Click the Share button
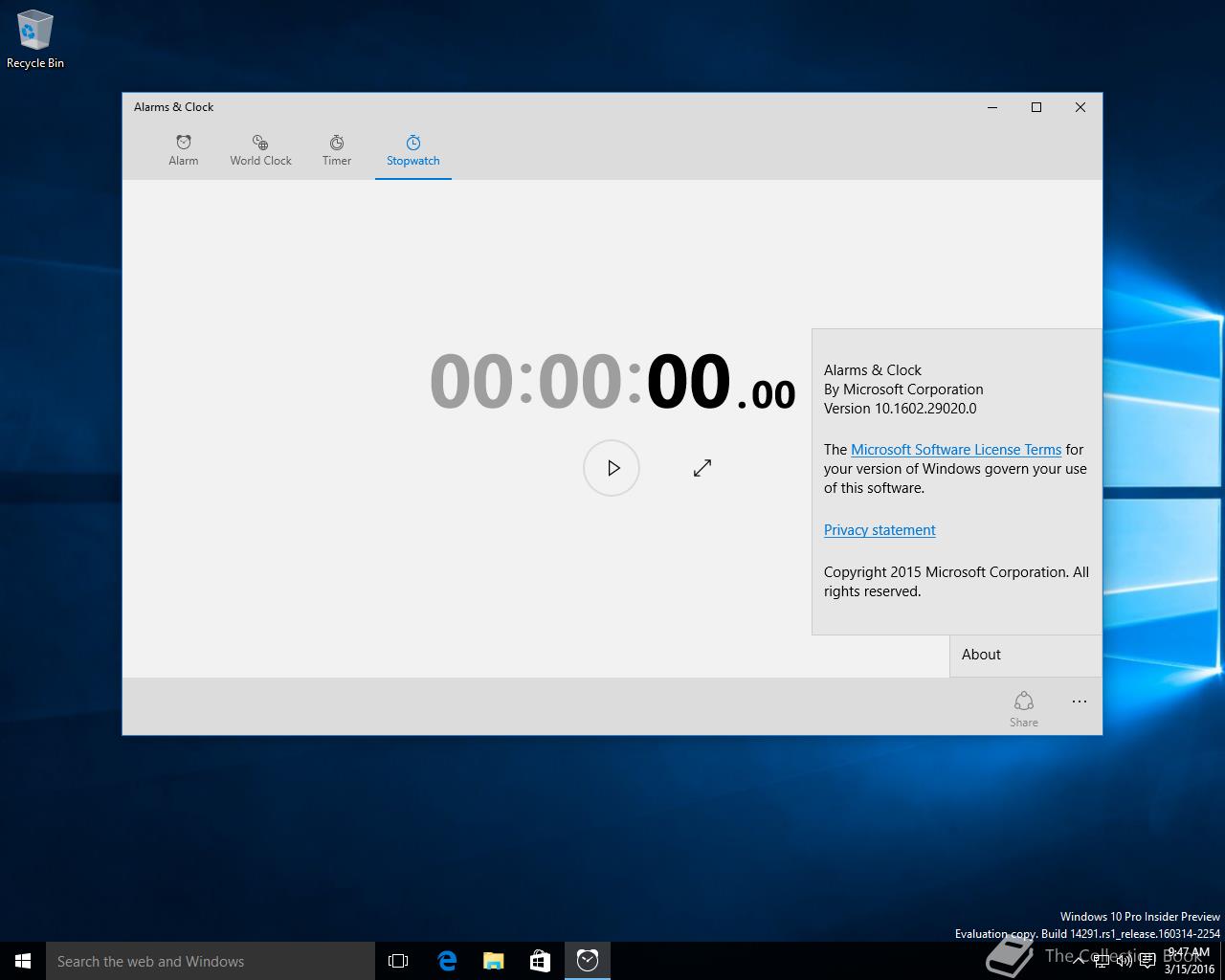This screenshot has height=980, width=1225. (x=1024, y=708)
